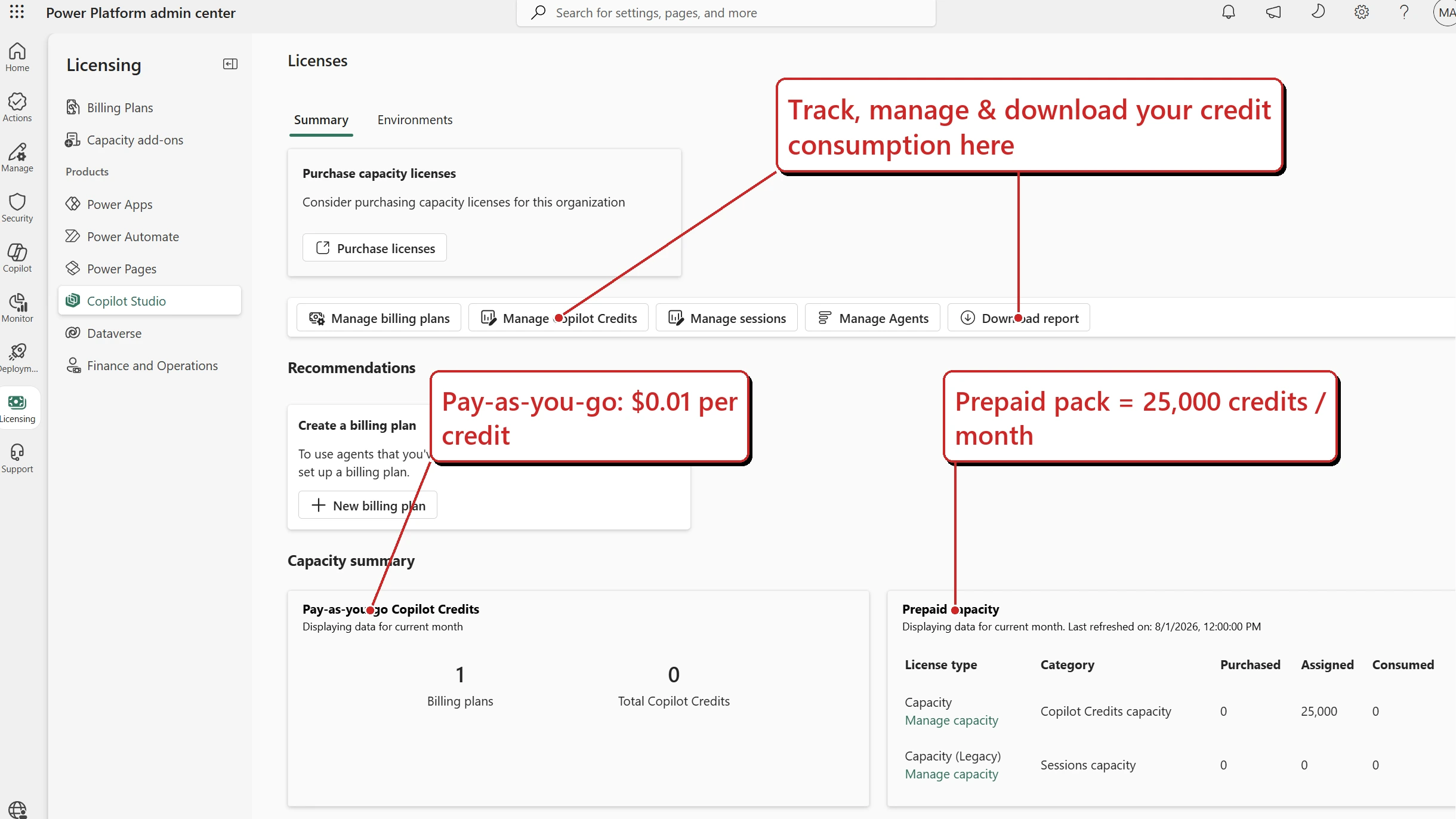Click the License type column header
The height and width of the screenshot is (819, 1456).
(941, 664)
